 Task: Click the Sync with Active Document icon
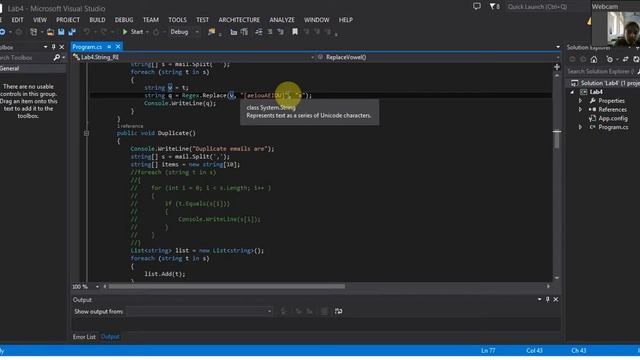(625, 60)
